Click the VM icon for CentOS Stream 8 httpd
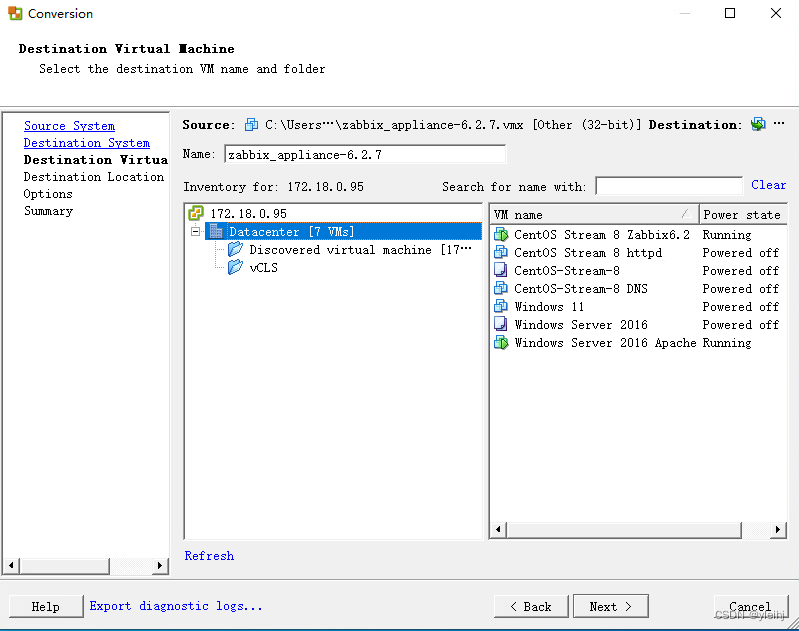799x631 pixels. 501,252
